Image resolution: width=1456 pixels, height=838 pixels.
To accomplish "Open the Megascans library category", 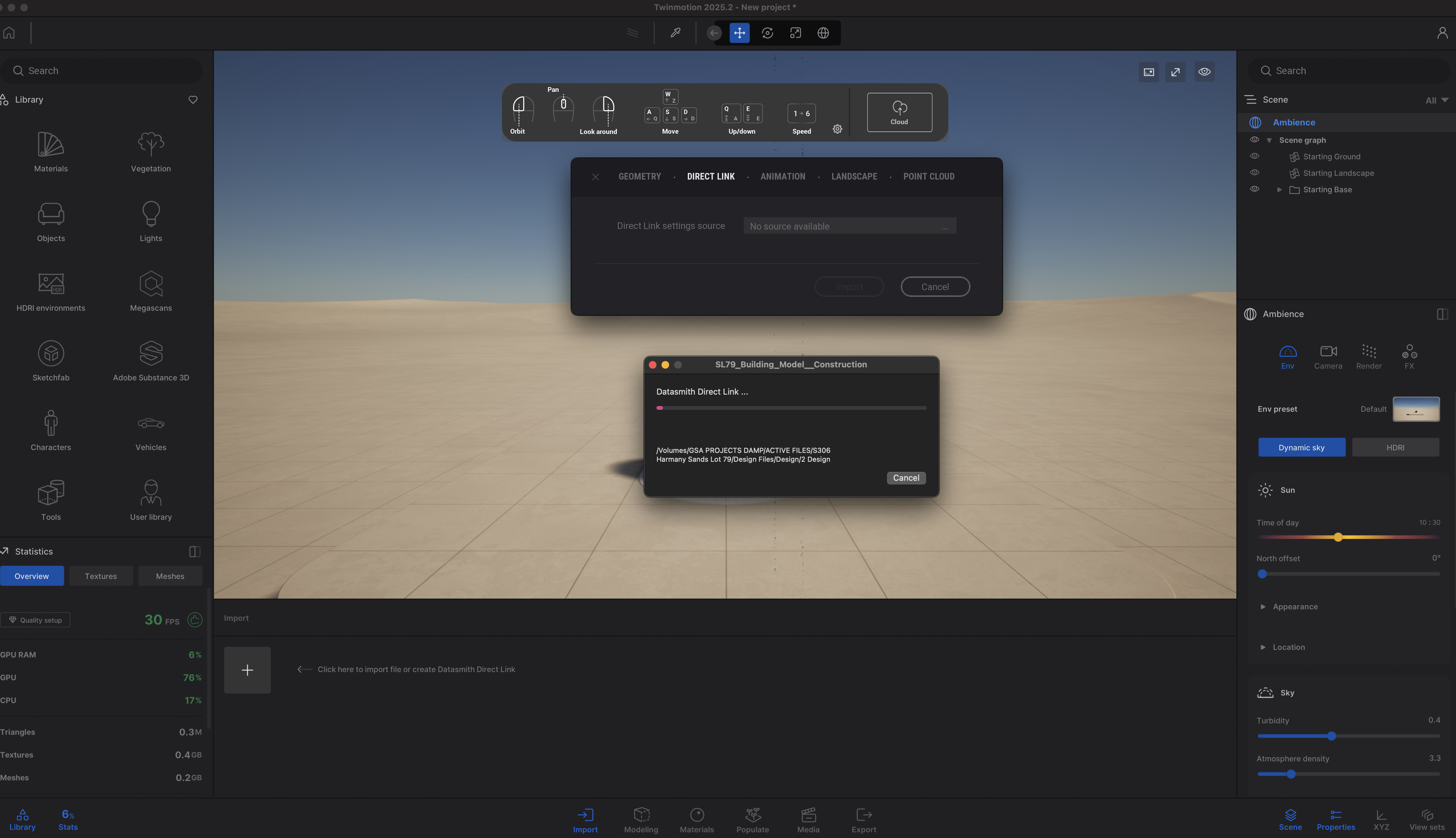I will 151,291.
